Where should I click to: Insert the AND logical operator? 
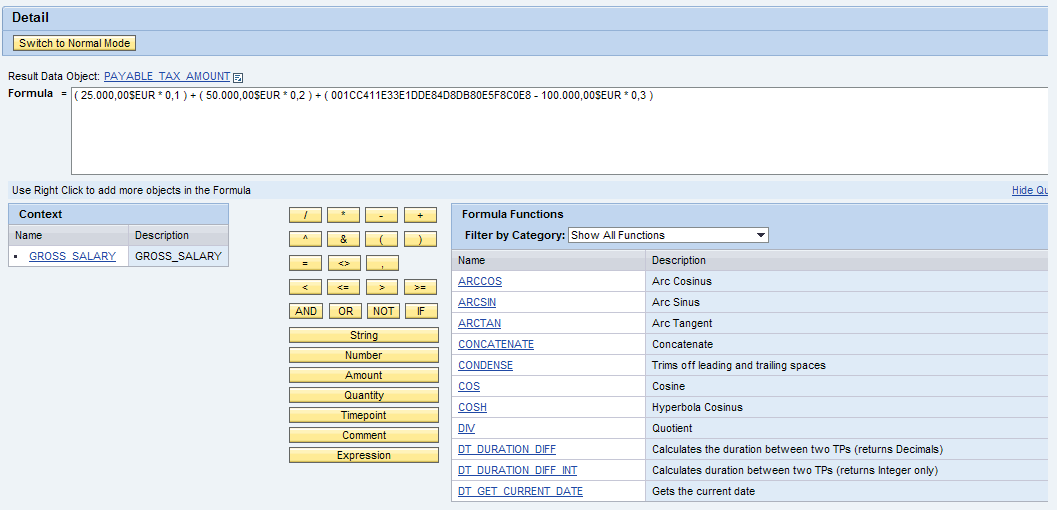tap(305, 311)
